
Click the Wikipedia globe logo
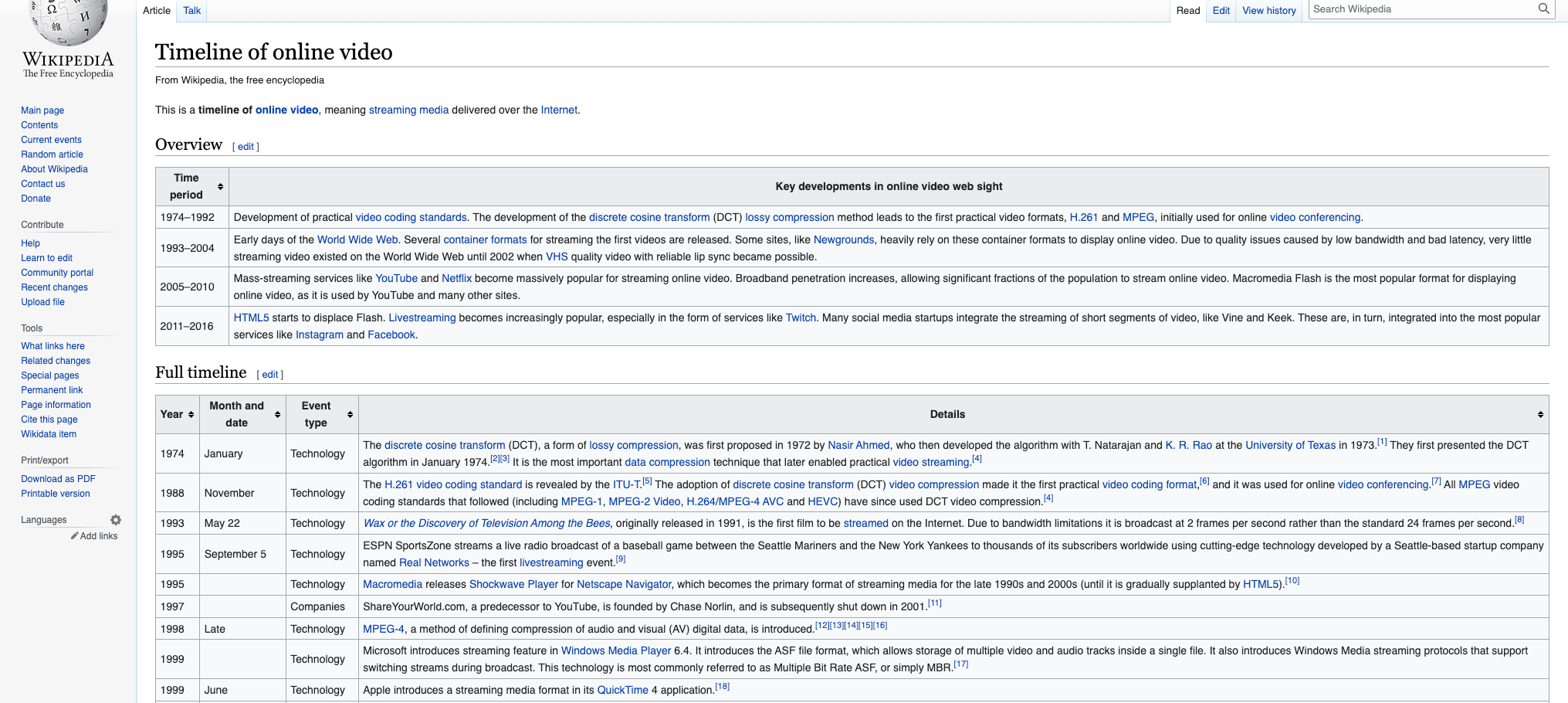[x=68, y=23]
